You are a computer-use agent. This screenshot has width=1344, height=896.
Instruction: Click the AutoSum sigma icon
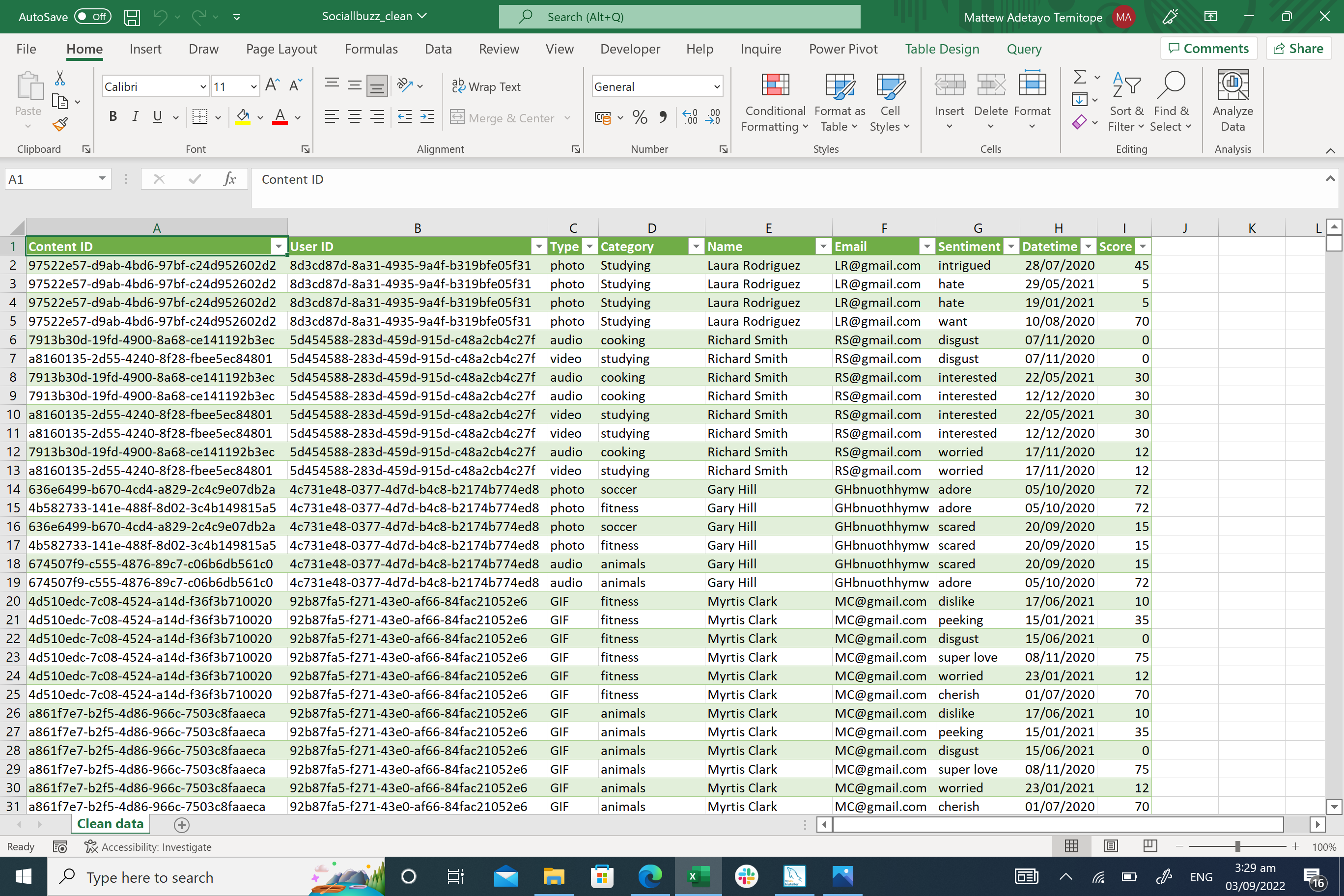click(x=1079, y=77)
